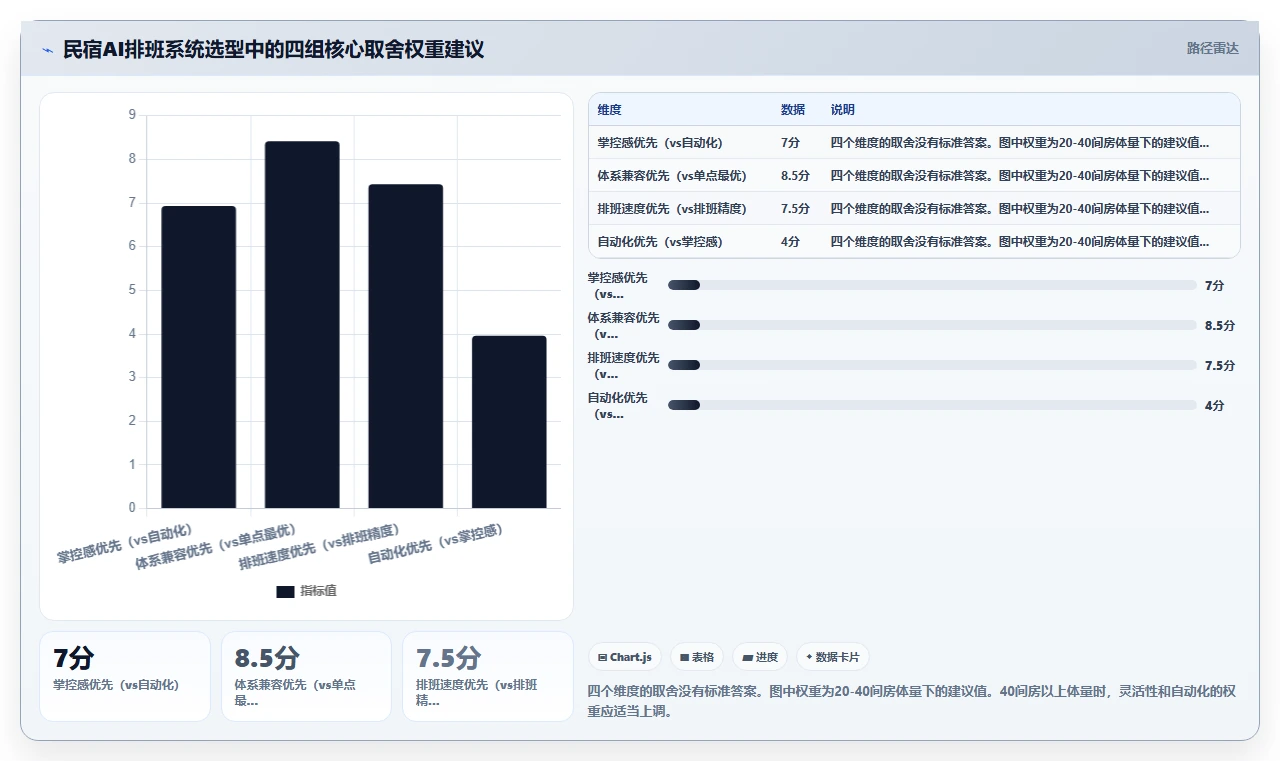
Task: Click the shortest bar for 自动化优先
Action: click(x=509, y=422)
